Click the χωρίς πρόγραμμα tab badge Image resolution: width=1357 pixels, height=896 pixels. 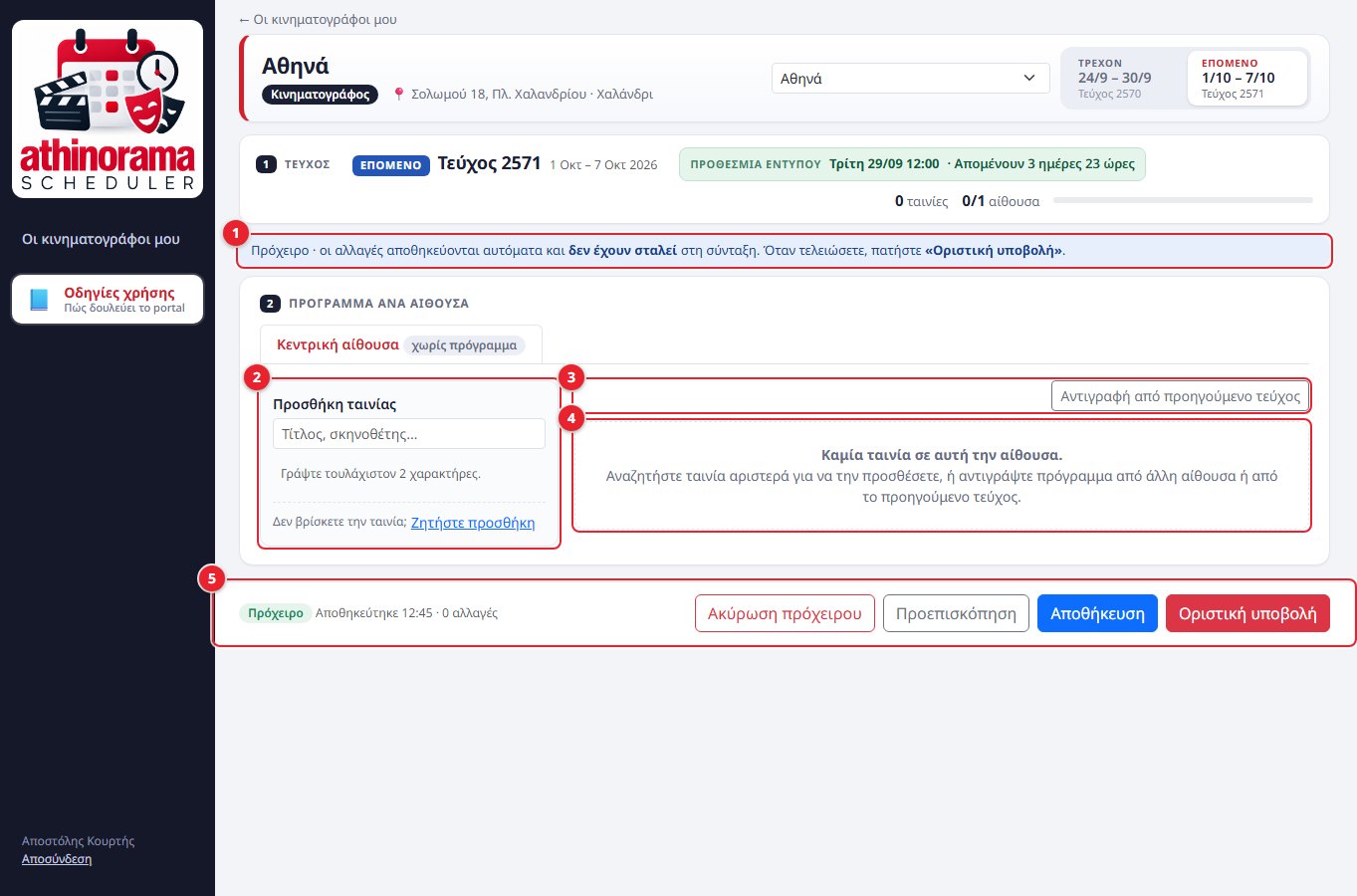[x=464, y=345]
